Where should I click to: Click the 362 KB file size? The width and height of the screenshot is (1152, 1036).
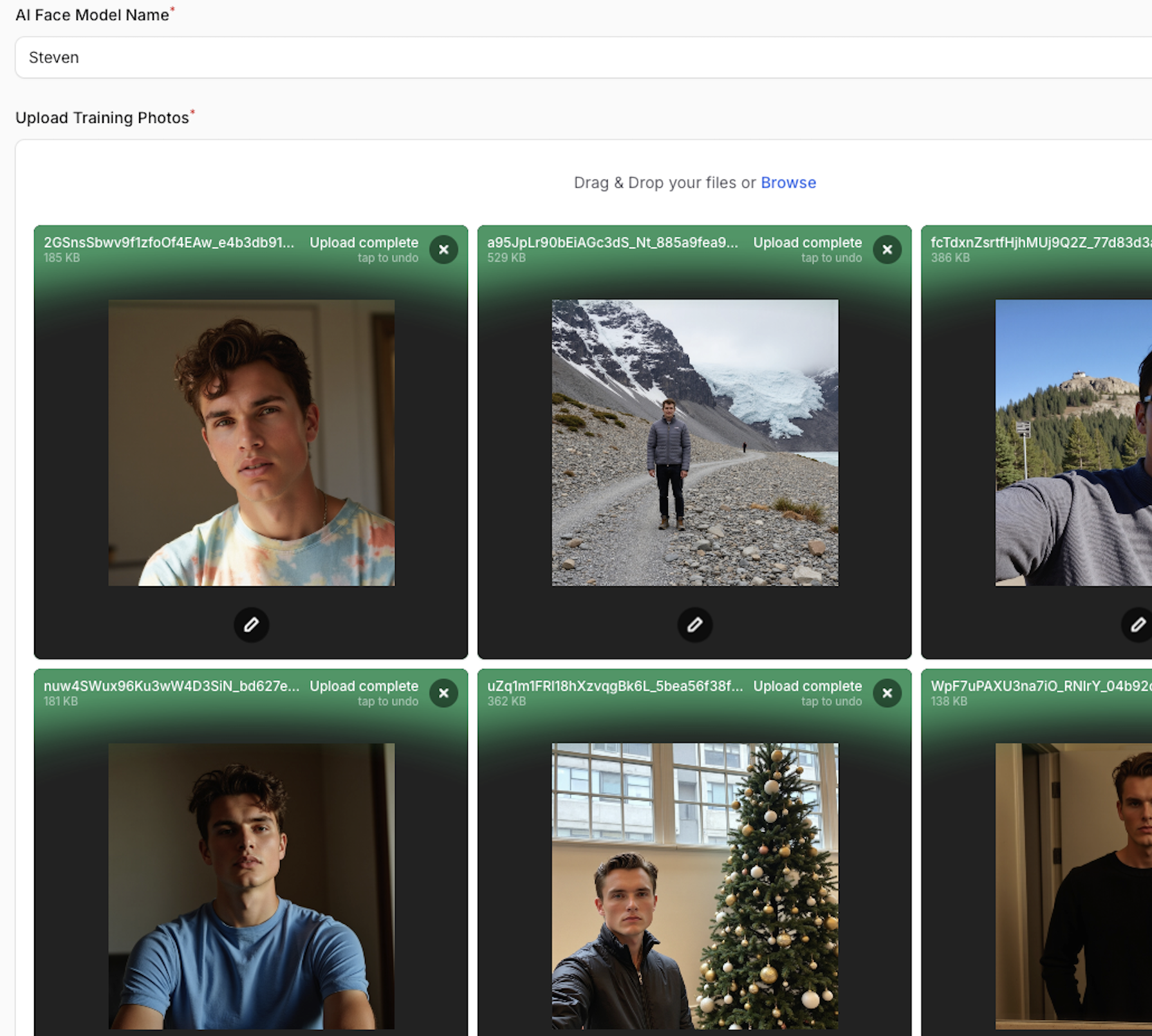coord(506,701)
